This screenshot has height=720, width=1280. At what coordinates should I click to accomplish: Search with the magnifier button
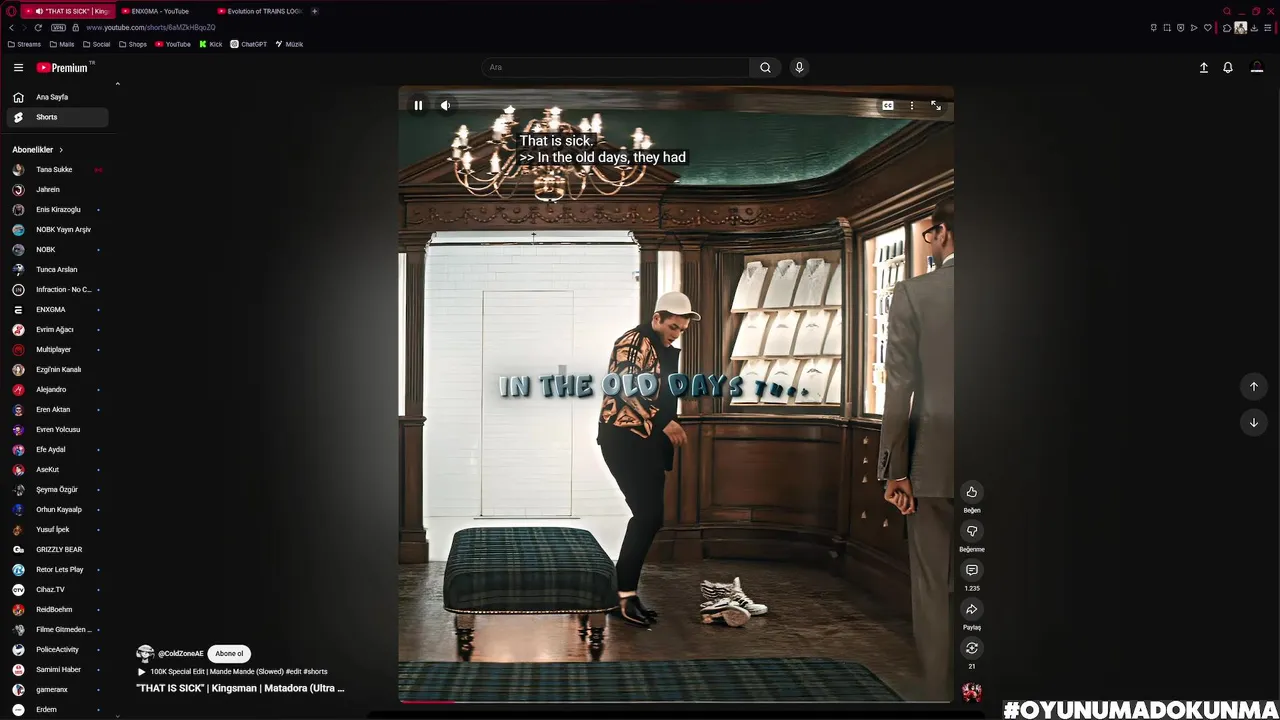pyautogui.click(x=765, y=67)
